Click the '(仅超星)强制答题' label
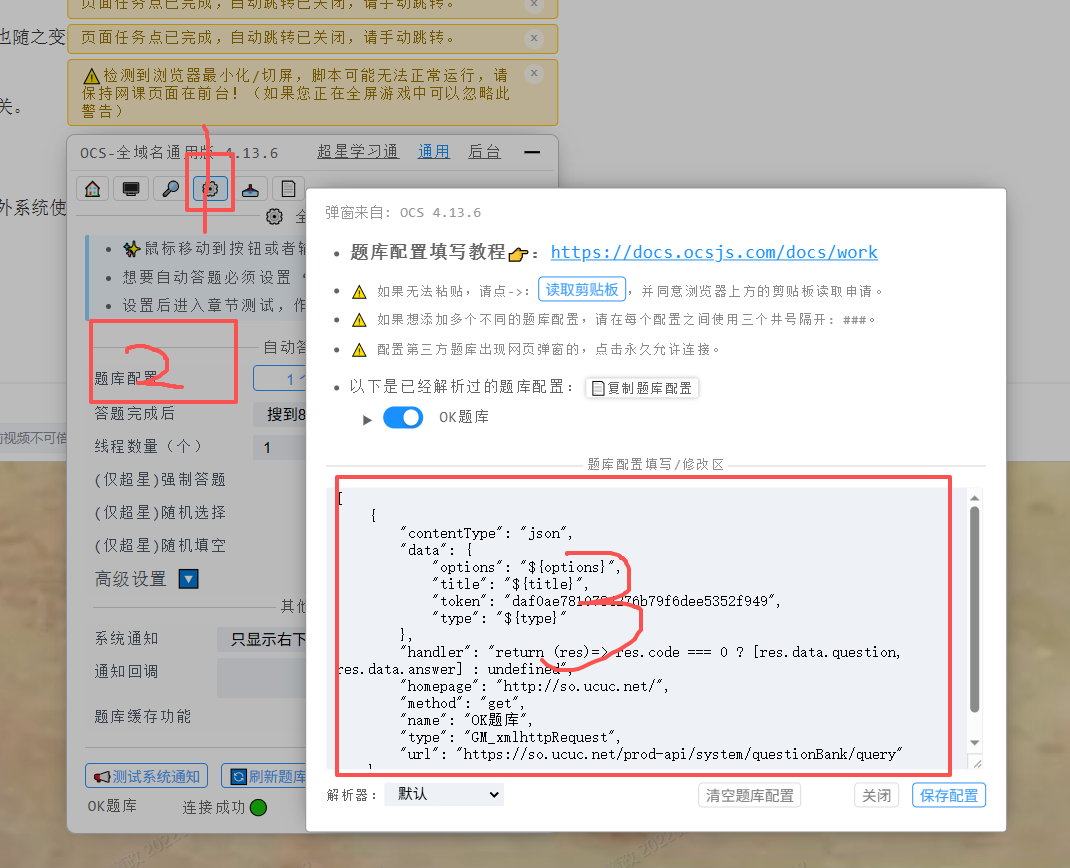 tap(160, 480)
